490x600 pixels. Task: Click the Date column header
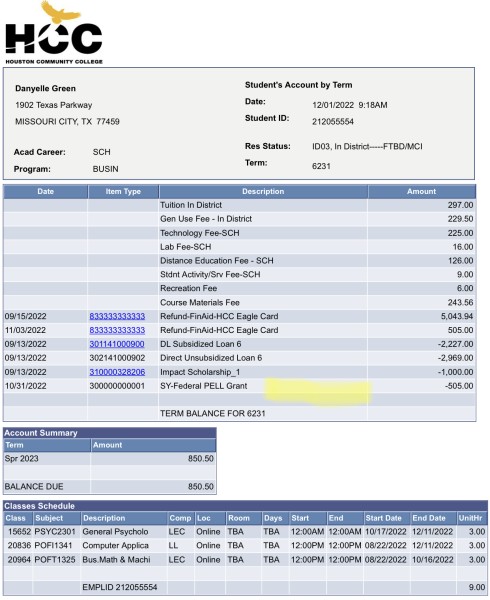pos(46,191)
